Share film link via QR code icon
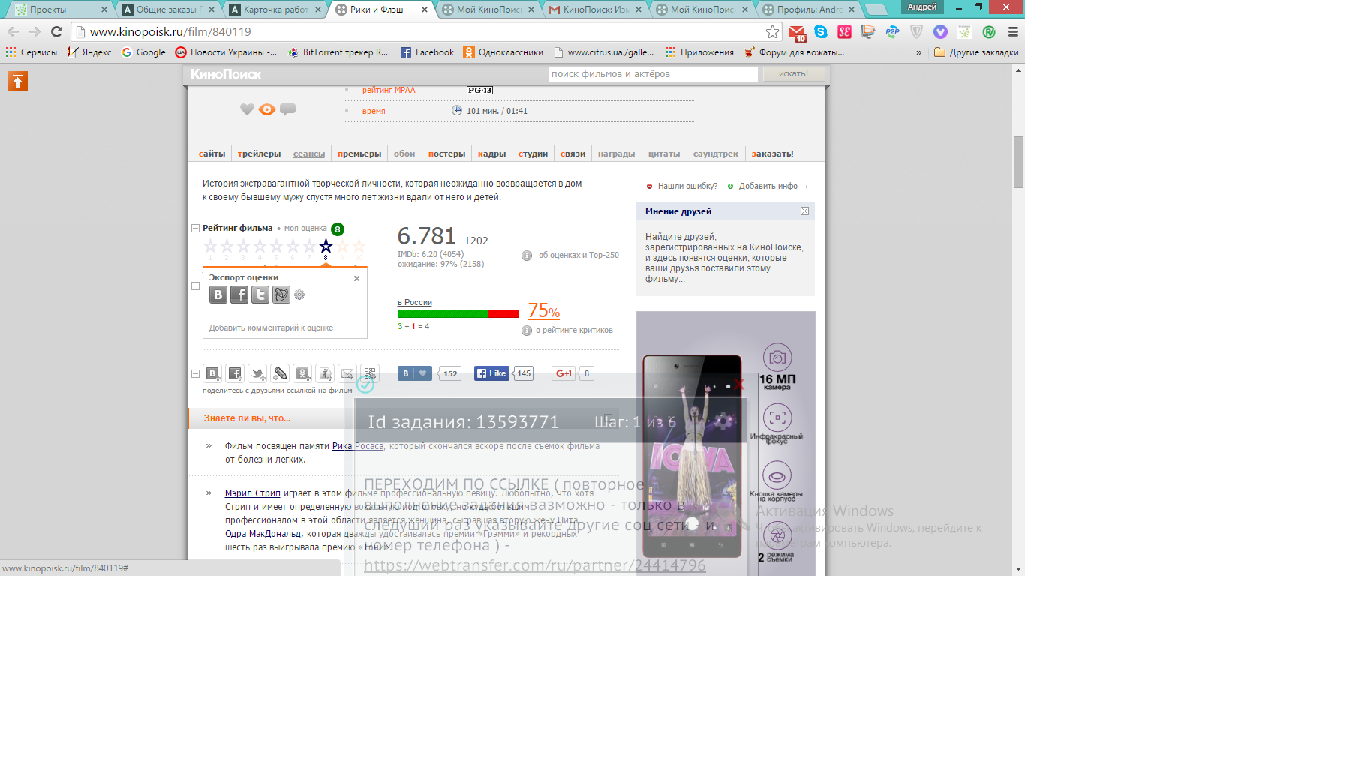This screenshot has width=1366, height=768. 369,373
